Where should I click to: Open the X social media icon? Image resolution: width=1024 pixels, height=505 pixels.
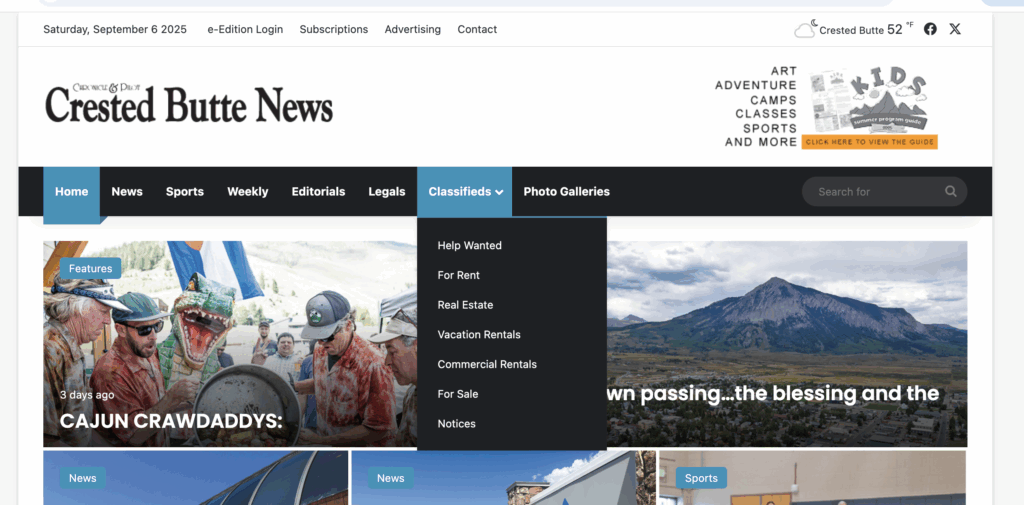(955, 29)
